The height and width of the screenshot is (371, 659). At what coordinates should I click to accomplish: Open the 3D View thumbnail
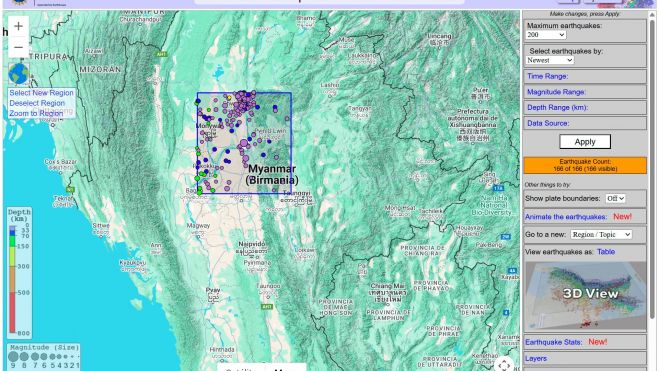tap(585, 296)
